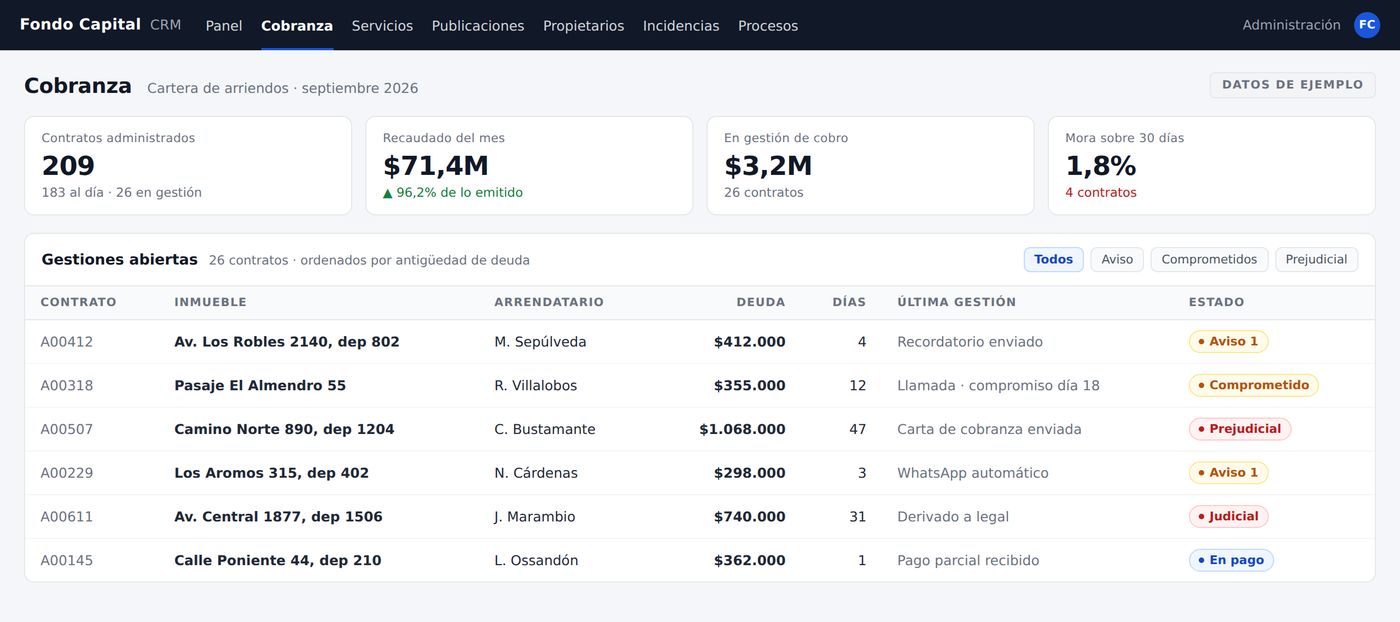Select contract A00229
This screenshot has height=622, width=1400.
[x=67, y=473]
